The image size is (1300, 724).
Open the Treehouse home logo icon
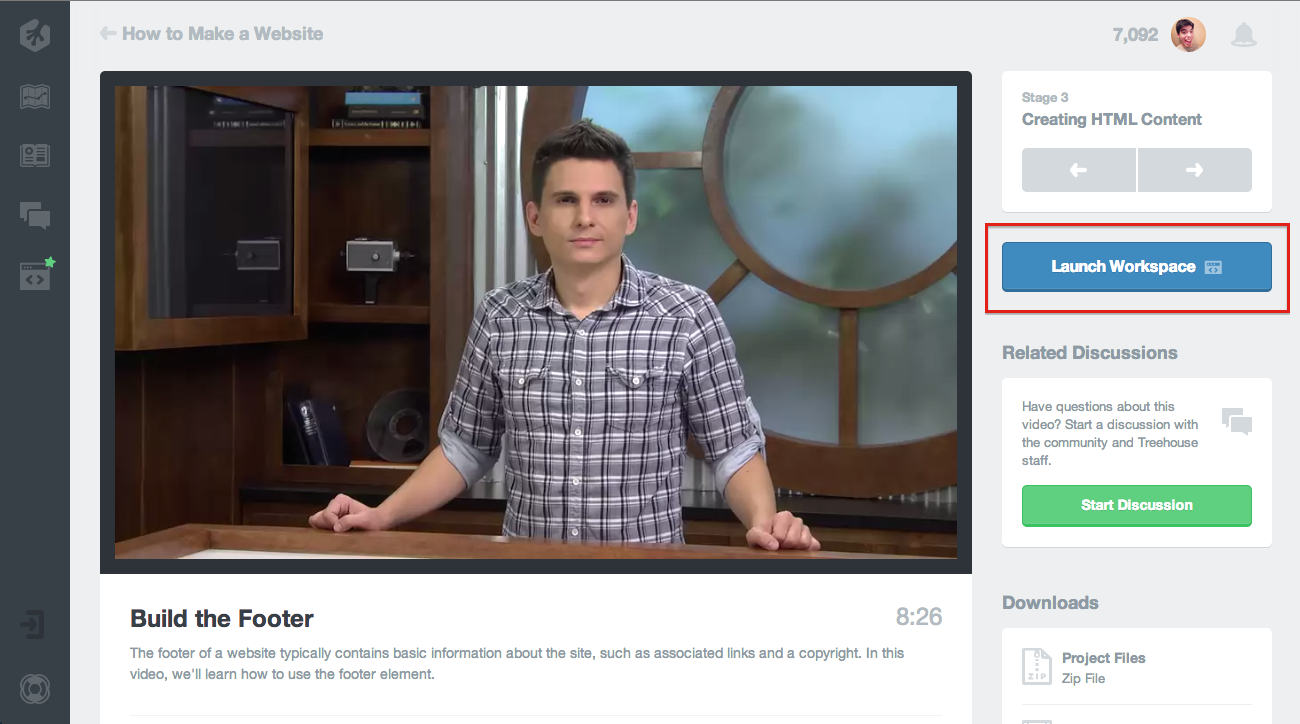(35, 35)
